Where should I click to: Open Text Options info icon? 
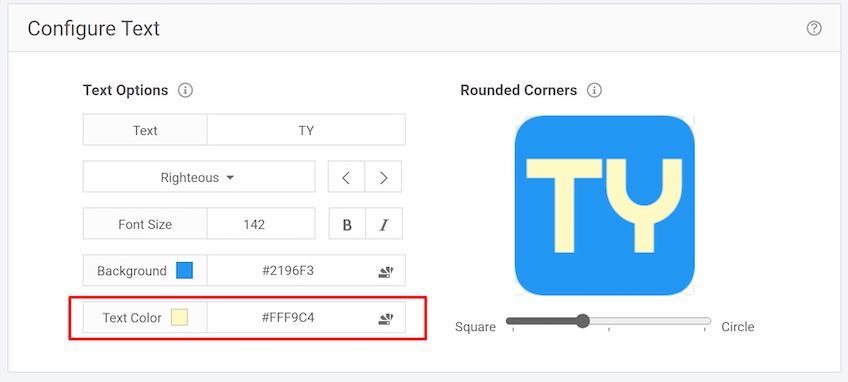click(186, 90)
